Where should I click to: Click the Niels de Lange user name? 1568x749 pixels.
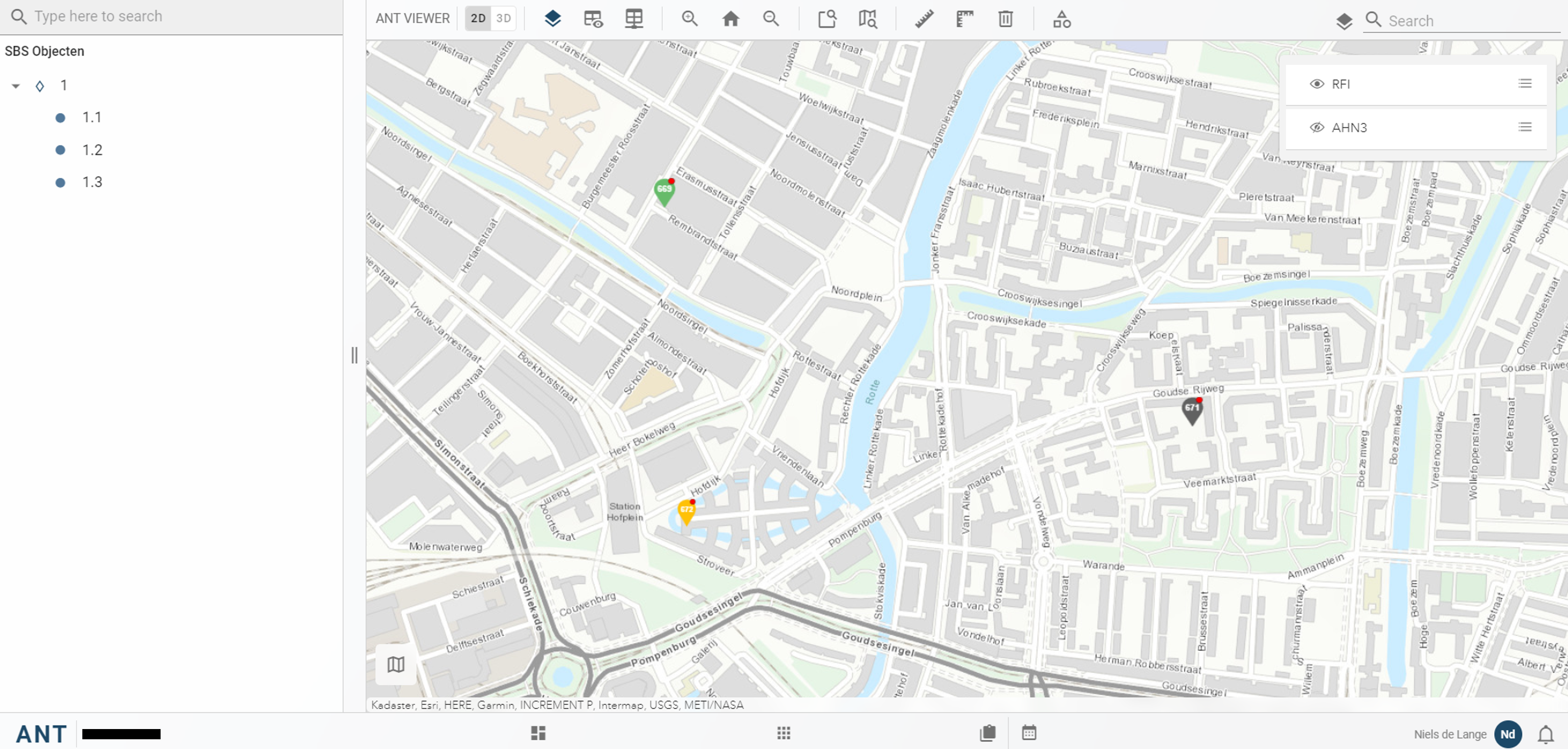tap(1450, 734)
